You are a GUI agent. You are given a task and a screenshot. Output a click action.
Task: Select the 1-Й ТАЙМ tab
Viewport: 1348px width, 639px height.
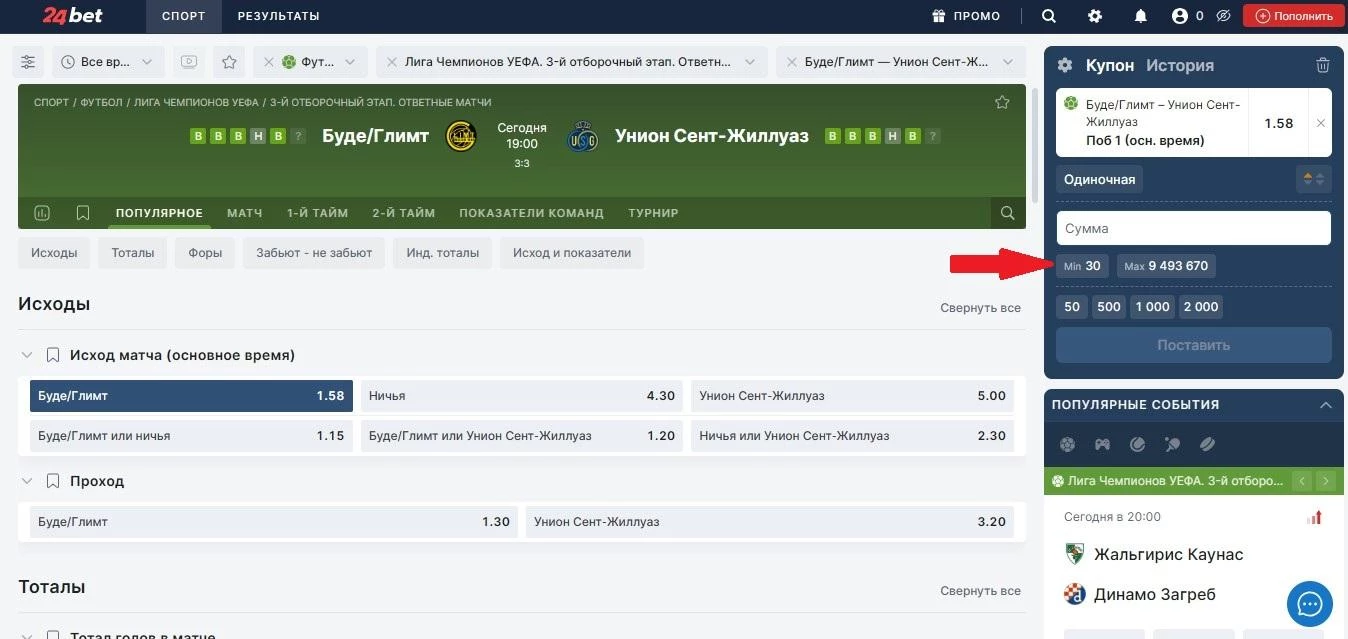[317, 213]
